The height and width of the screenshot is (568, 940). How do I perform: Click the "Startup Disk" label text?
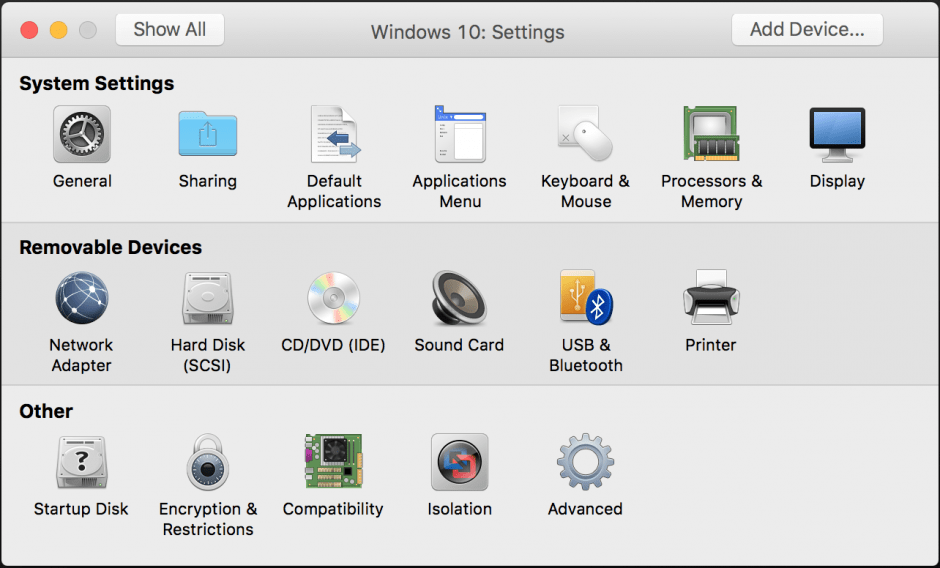click(x=81, y=509)
